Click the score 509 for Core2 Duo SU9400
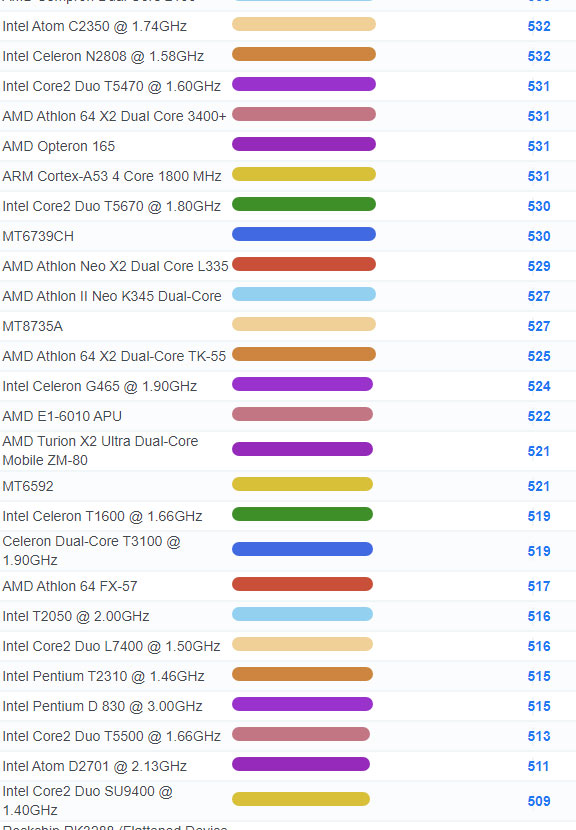The image size is (576, 830). coord(539,801)
